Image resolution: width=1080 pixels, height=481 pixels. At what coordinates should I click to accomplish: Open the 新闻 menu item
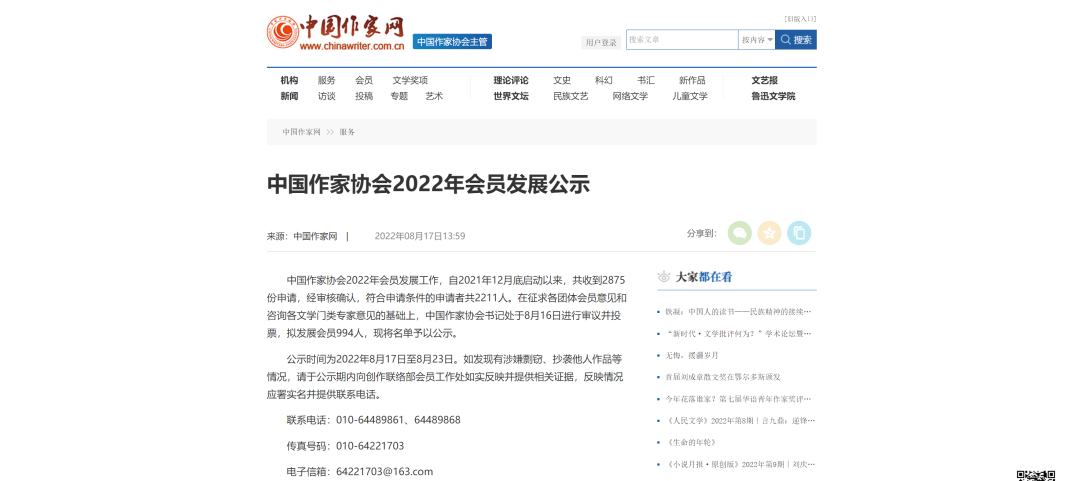click(x=289, y=96)
